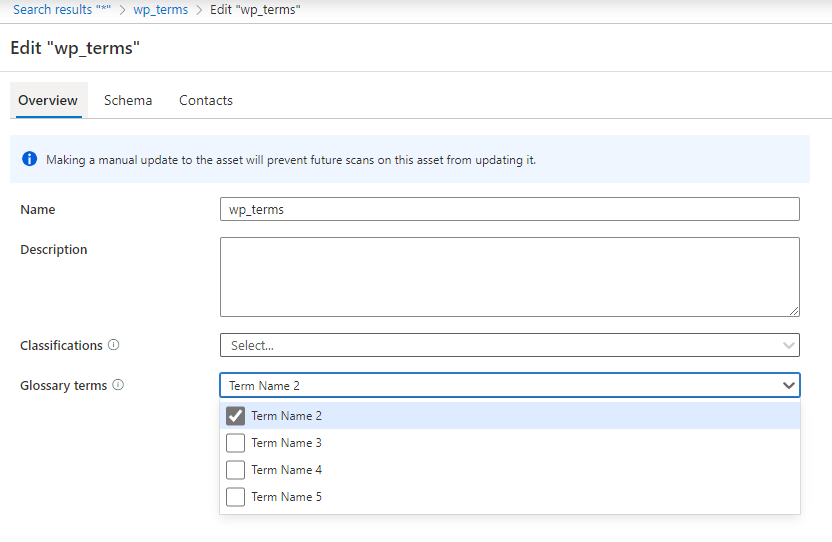
Task: Check the Term Name 4 checkbox
Action: click(235, 470)
